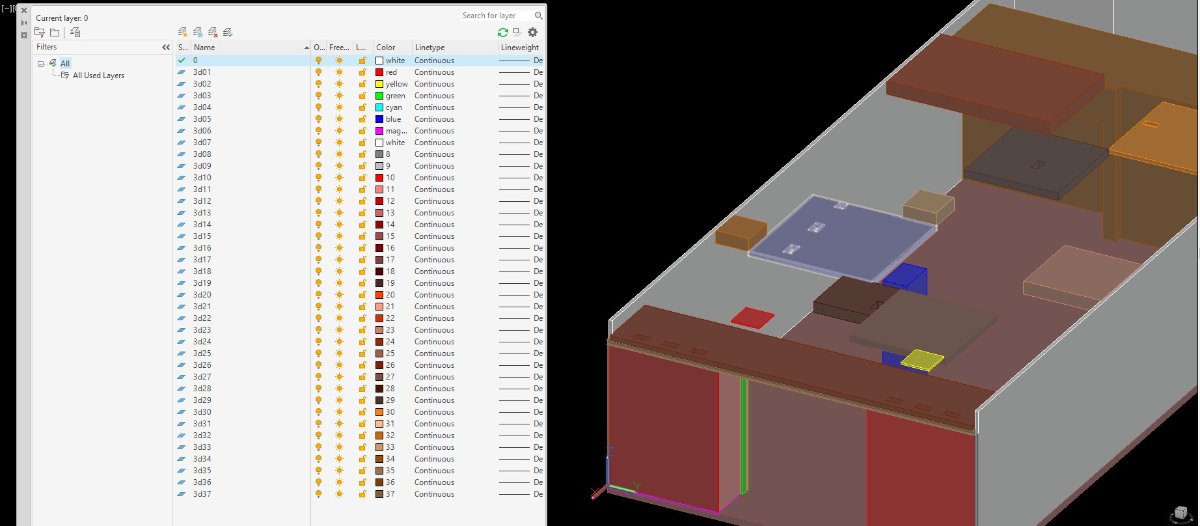This screenshot has width=1200, height=526.
Task: Click the Delete Layer icon
Action: click(213, 32)
